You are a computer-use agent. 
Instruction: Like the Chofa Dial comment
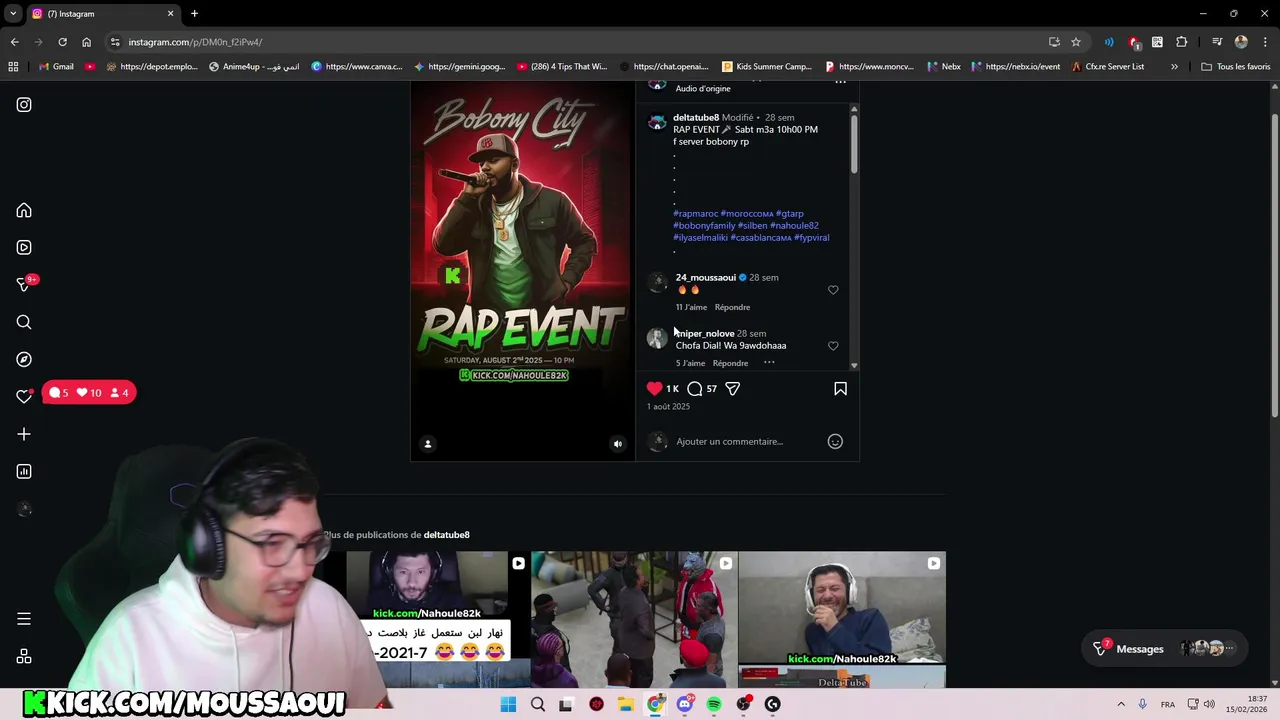(833, 346)
